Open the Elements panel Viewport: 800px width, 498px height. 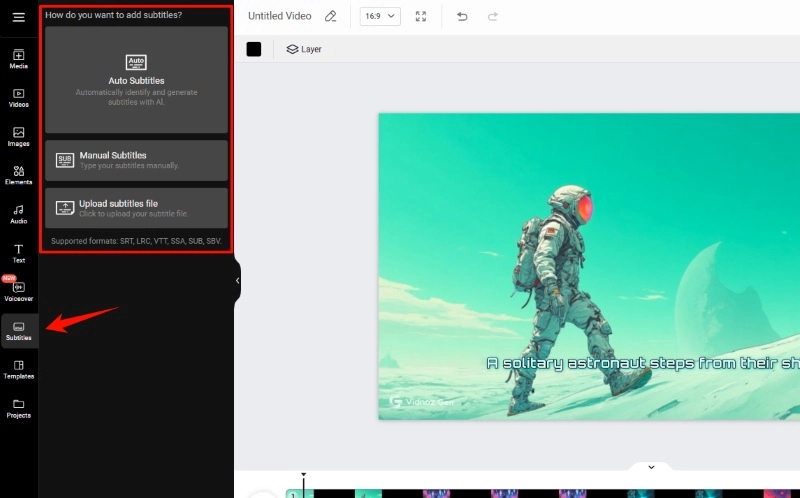pyautogui.click(x=18, y=176)
